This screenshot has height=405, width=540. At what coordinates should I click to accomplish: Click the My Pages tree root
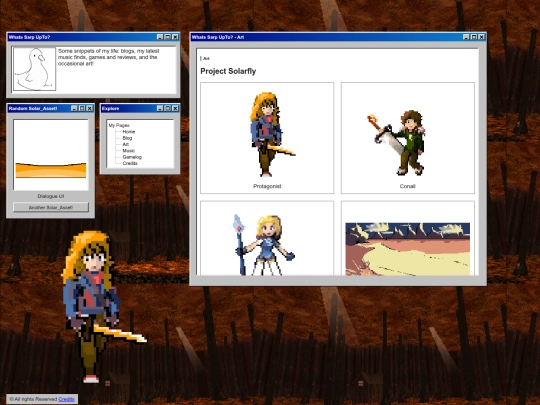click(119, 125)
